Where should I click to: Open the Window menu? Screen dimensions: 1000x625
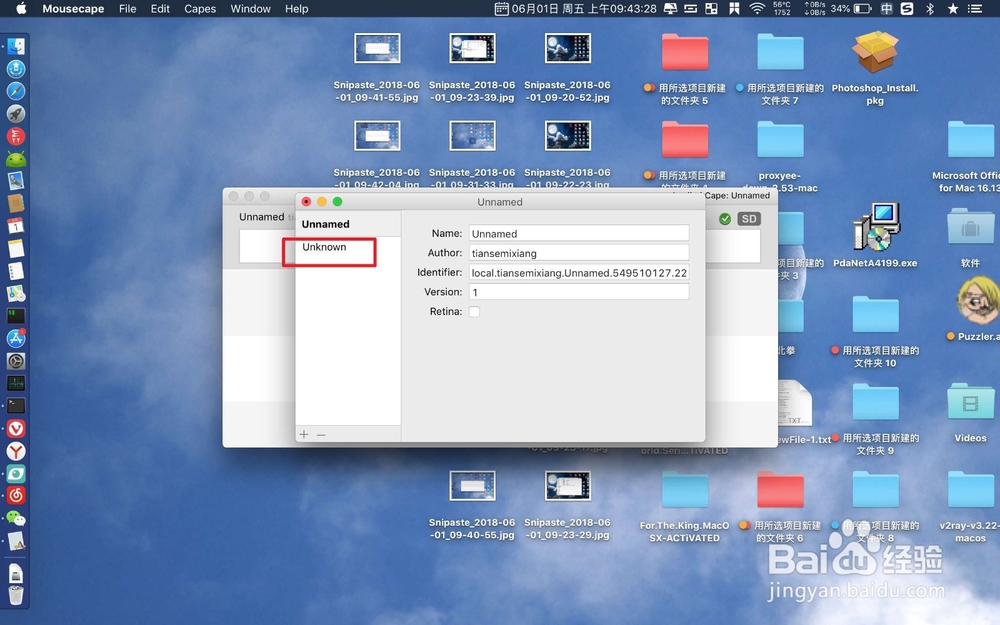coord(251,8)
